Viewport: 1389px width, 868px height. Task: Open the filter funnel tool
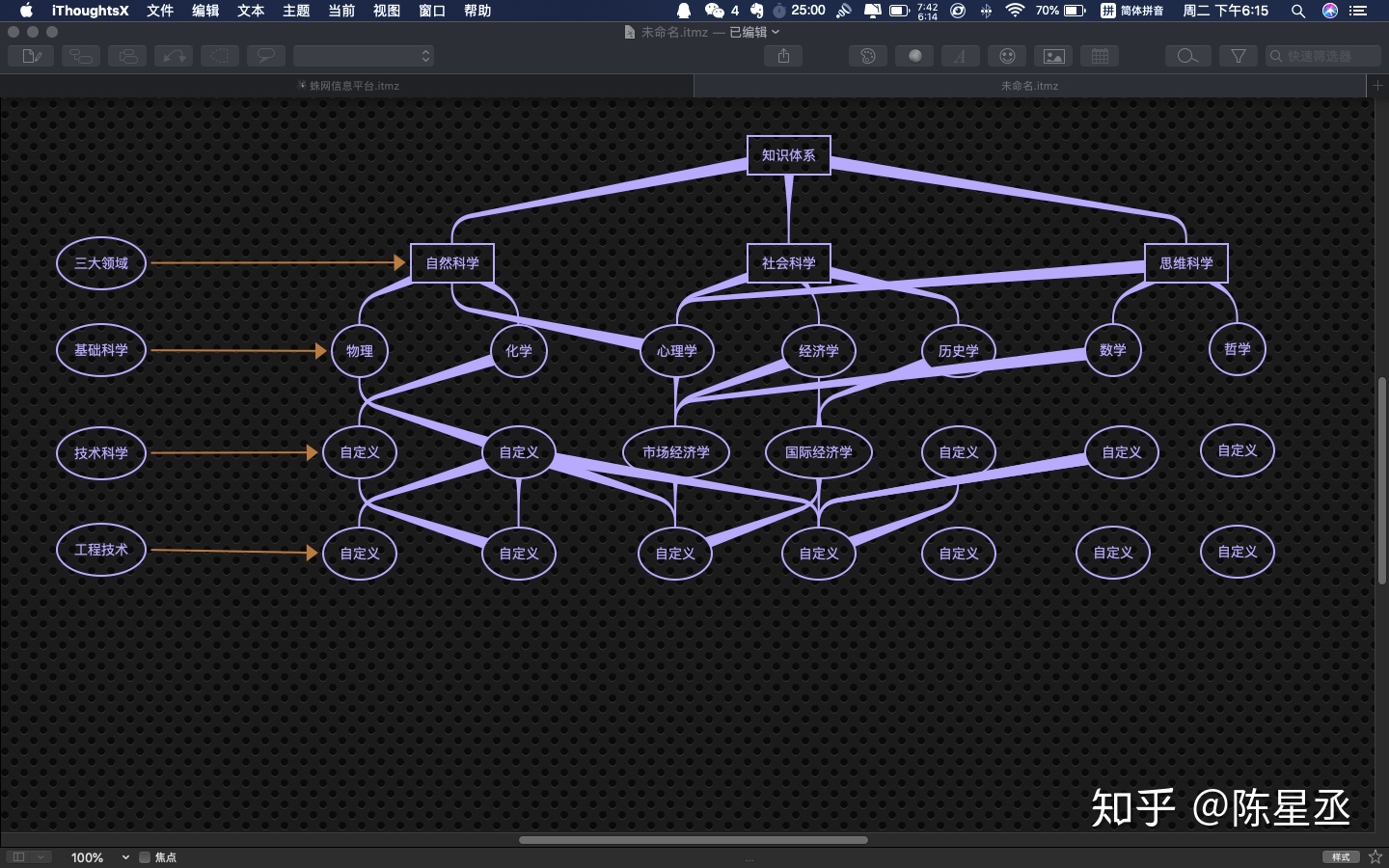point(1238,56)
